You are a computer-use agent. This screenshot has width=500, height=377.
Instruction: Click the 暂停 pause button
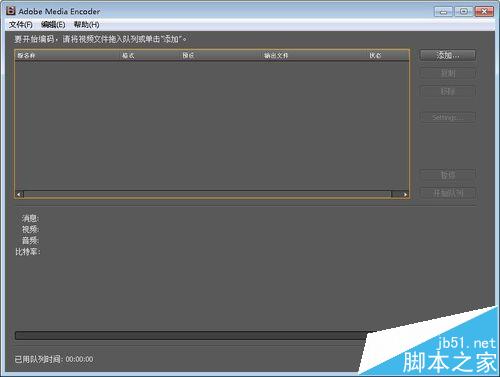point(448,175)
